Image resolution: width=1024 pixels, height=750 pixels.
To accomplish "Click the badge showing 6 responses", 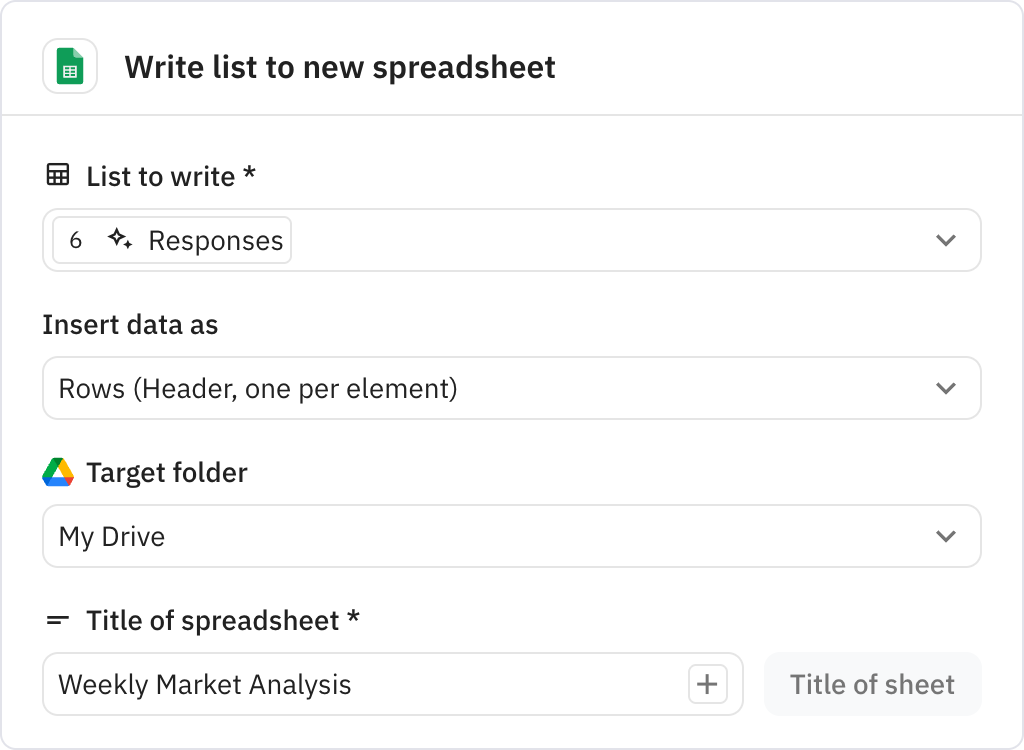I will (77, 240).
